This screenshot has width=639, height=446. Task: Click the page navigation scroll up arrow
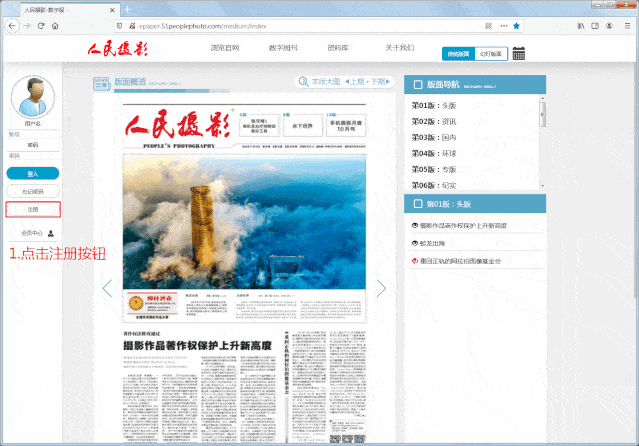coord(542,98)
